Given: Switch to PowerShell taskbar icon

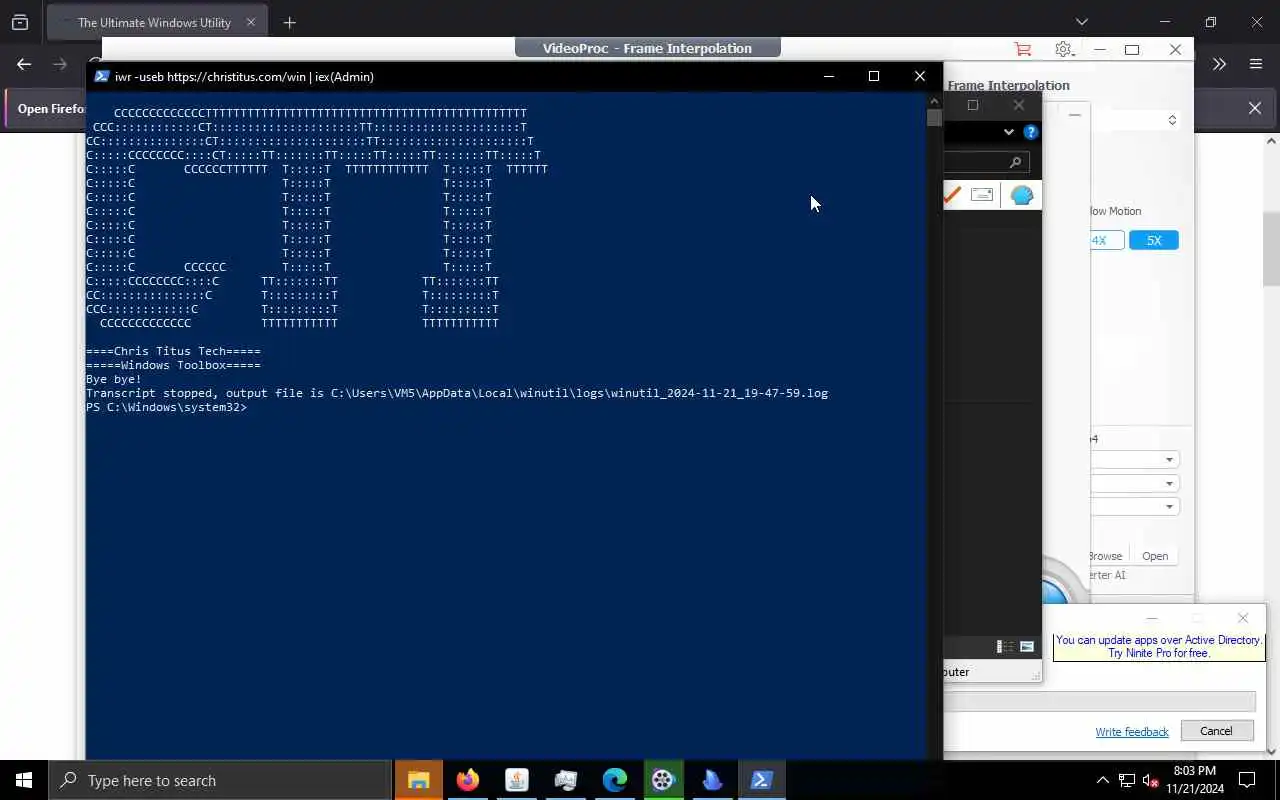Looking at the screenshot, I should coord(762,780).
